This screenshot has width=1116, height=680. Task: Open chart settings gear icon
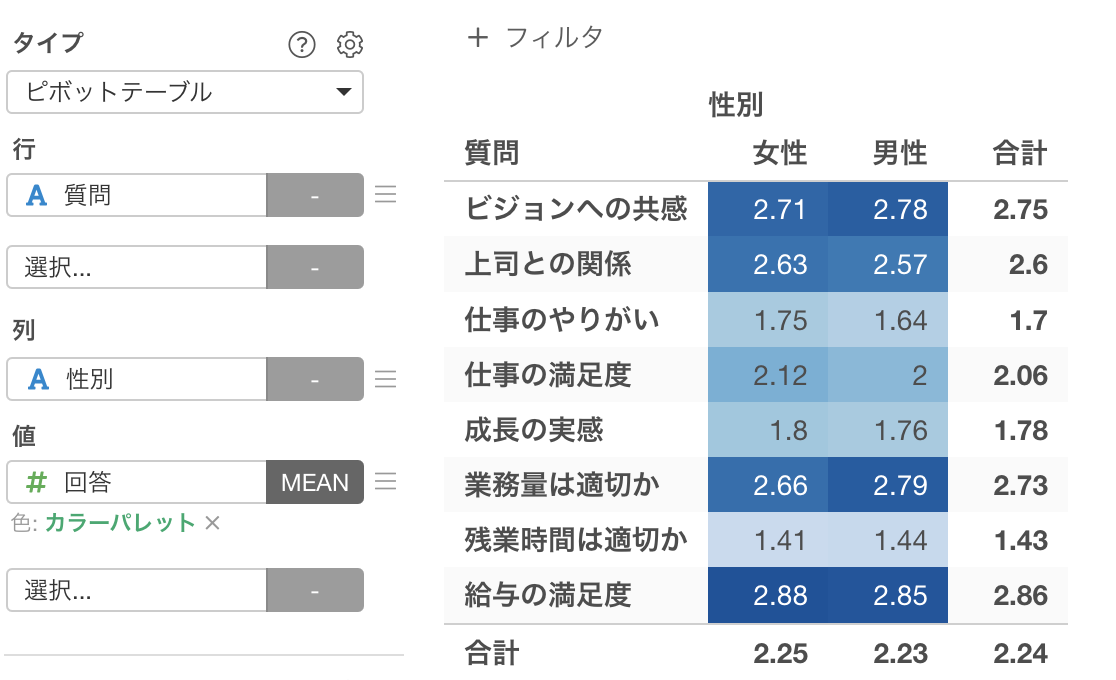coord(349,44)
